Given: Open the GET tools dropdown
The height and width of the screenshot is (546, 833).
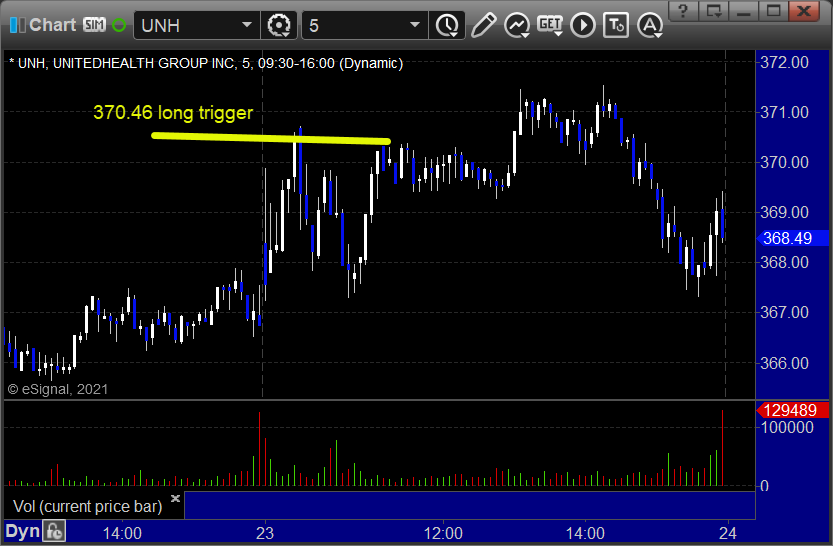Looking at the screenshot, I should 550,25.
